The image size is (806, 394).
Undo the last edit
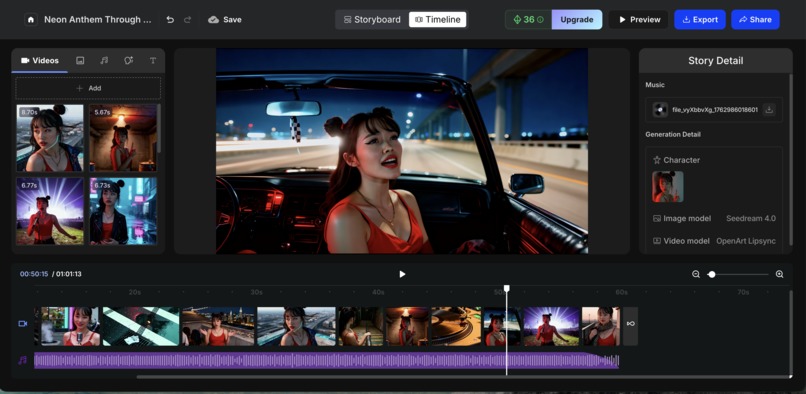170,20
